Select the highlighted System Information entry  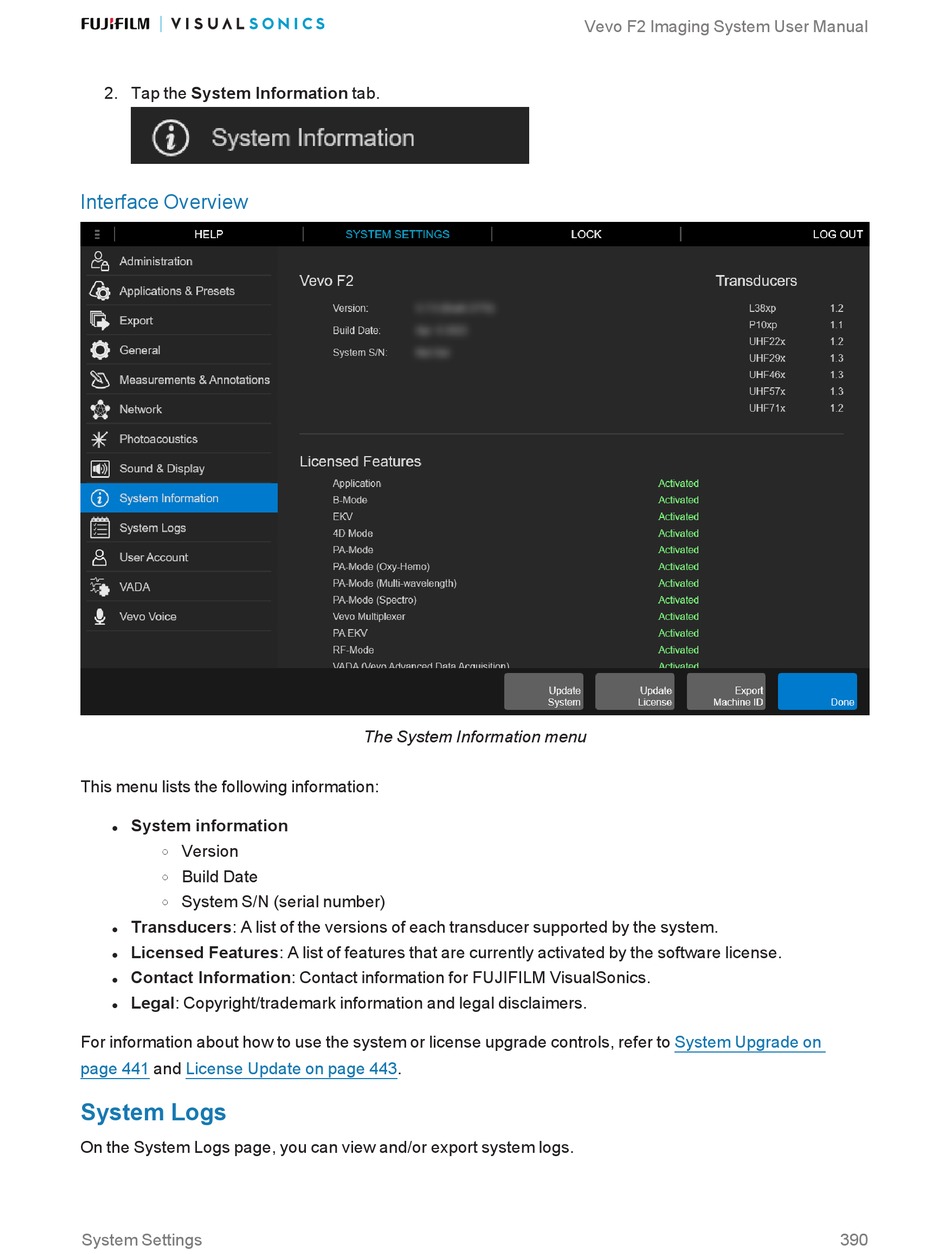pyautogui.click(x=179, y=498)
